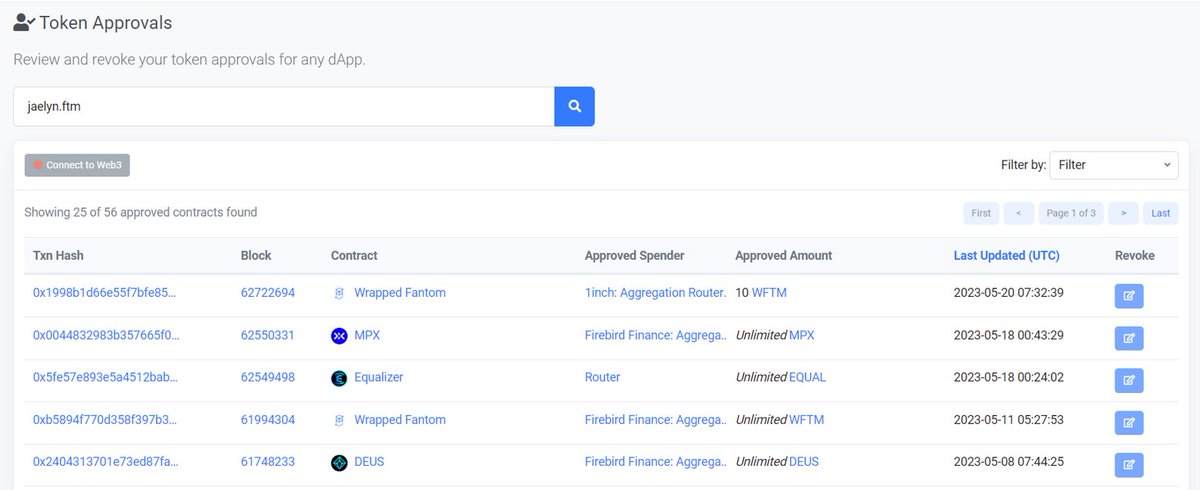Click the WFTM link in Unlimited WFTM

tap(807, 420)
